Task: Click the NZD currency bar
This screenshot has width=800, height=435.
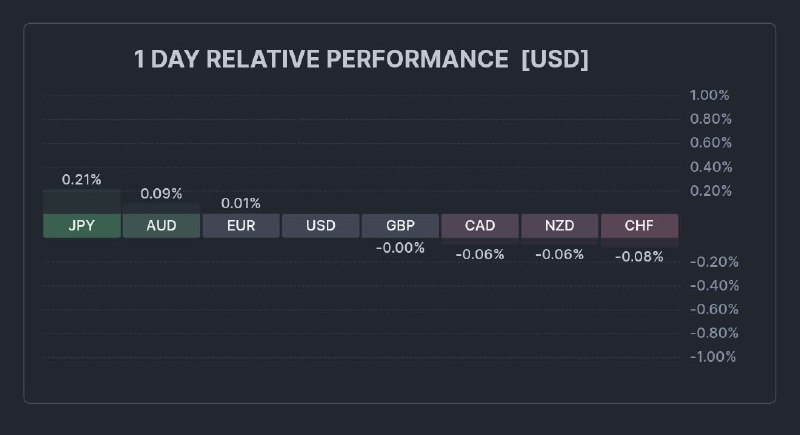Action: coord(560,226)
